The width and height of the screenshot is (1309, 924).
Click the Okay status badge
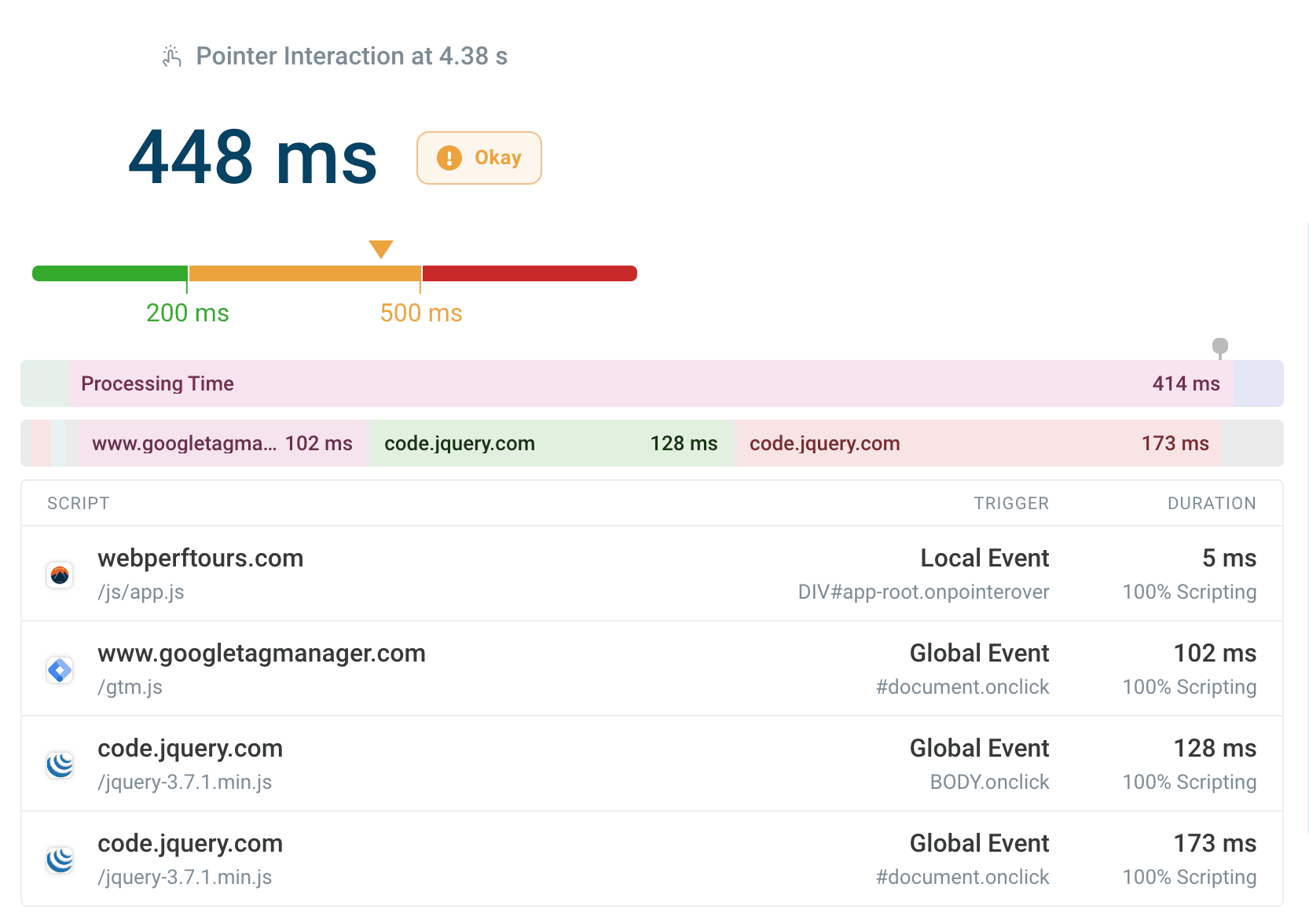[479, 158]
